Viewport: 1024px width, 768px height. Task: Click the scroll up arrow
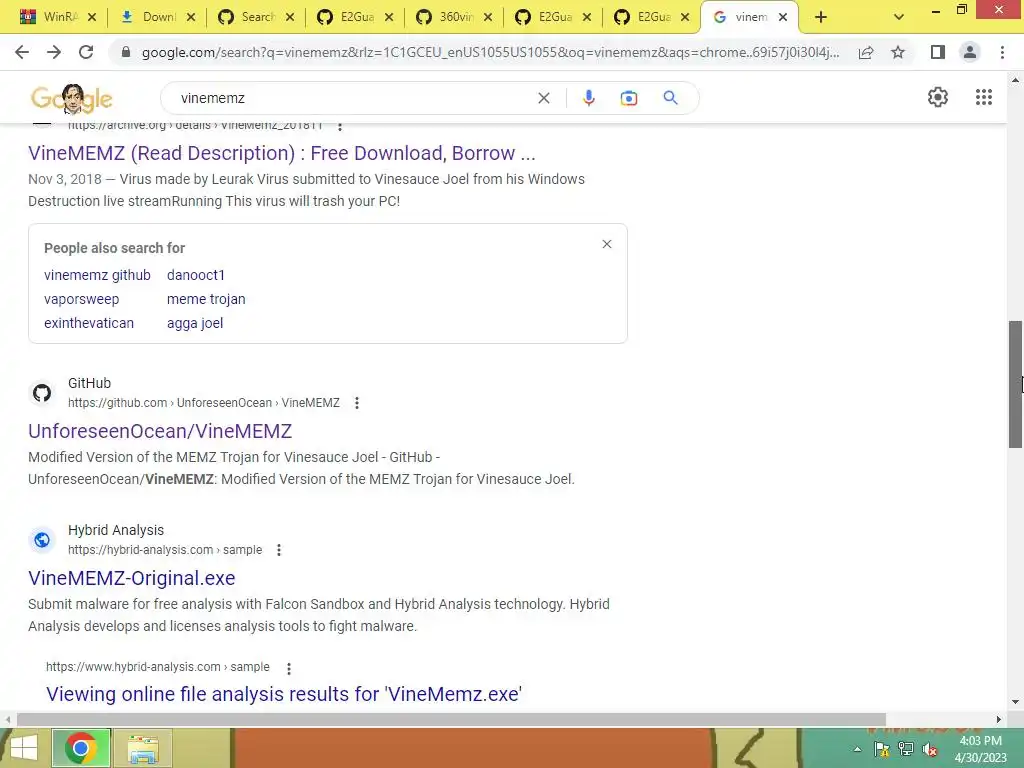coord(1015,80)
